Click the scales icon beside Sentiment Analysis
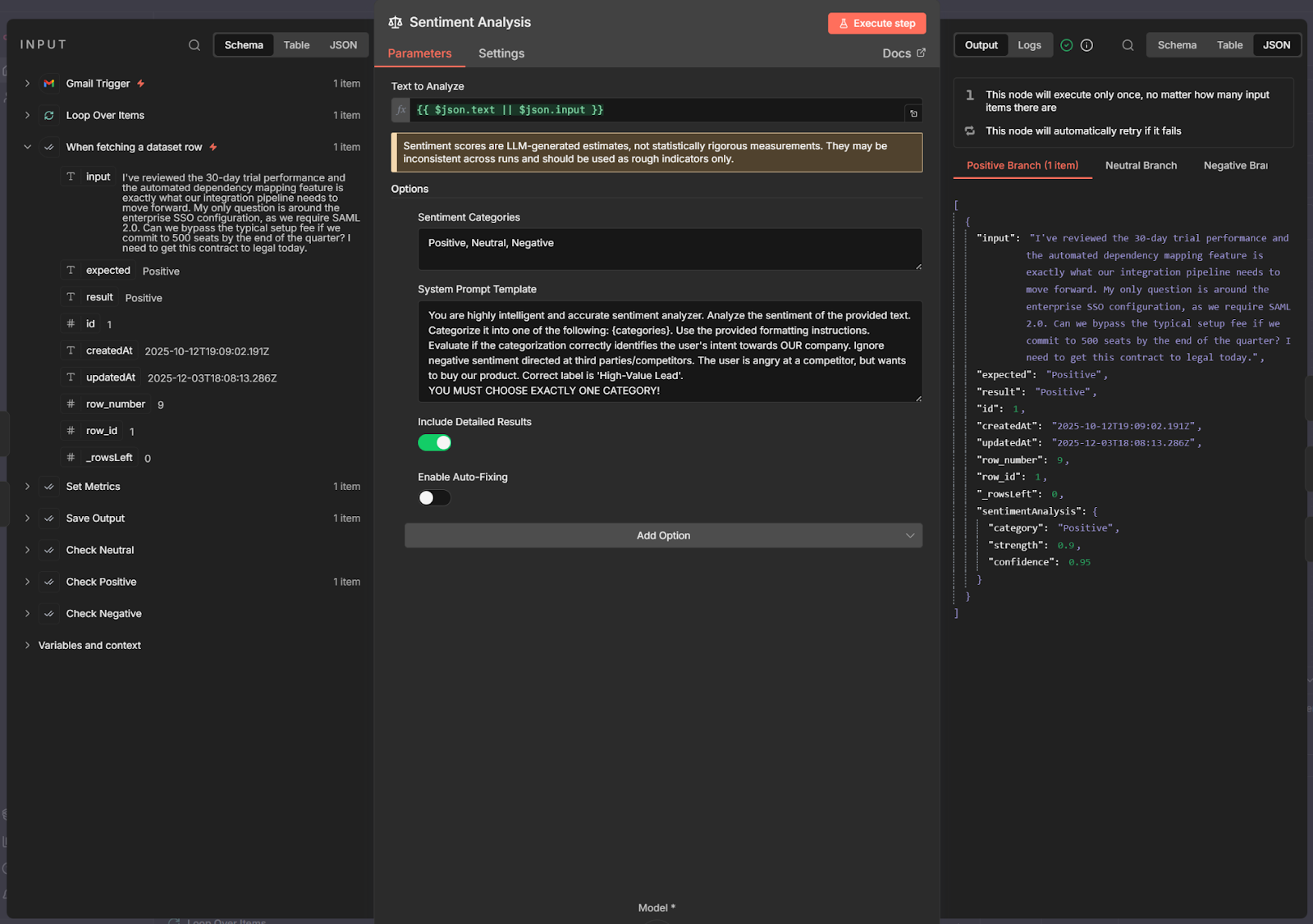 [x=395, y=22]
